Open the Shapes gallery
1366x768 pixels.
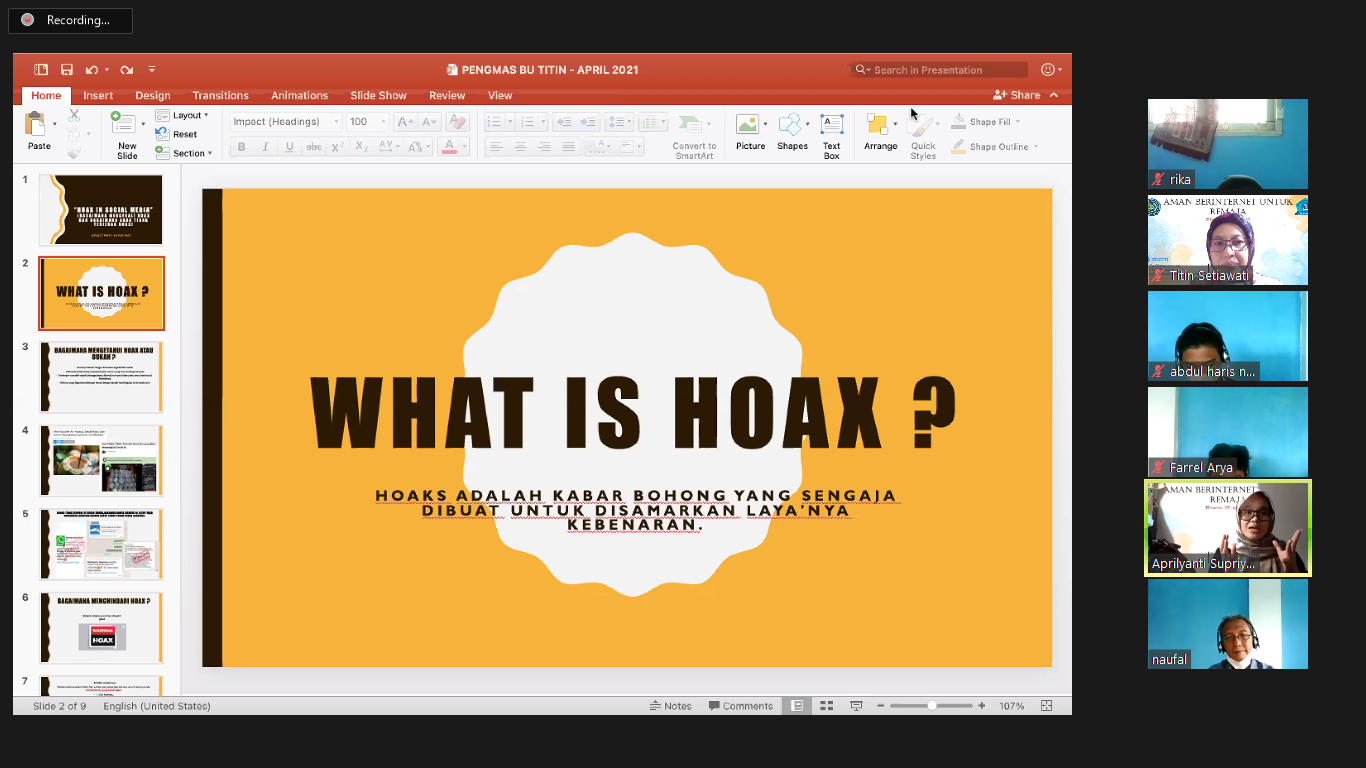[x=792, y=132]
